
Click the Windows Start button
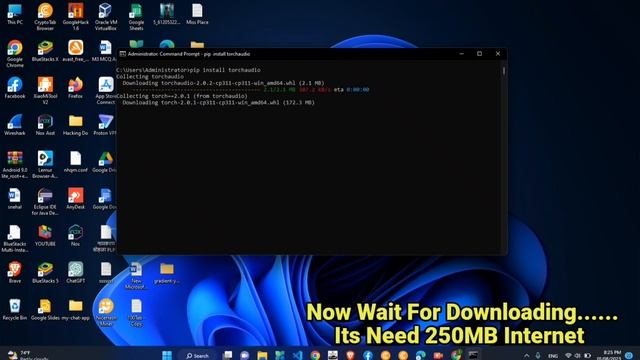coord(167,356)
